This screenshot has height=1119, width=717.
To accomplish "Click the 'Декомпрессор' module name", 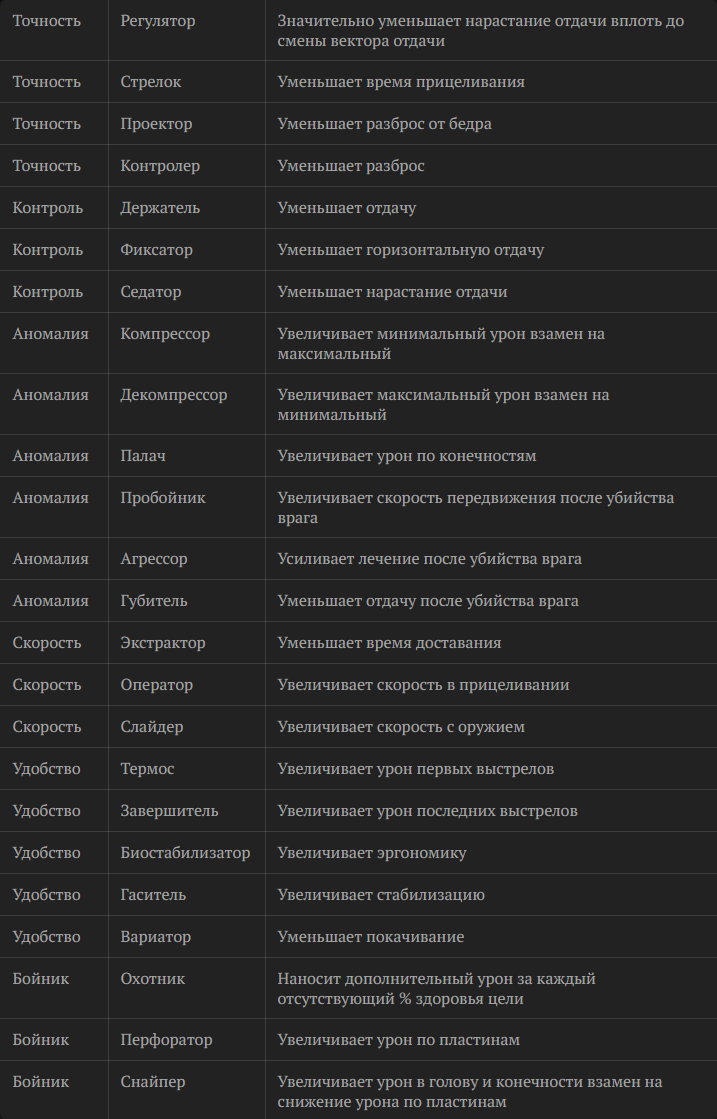I will (x=174, y=395).
